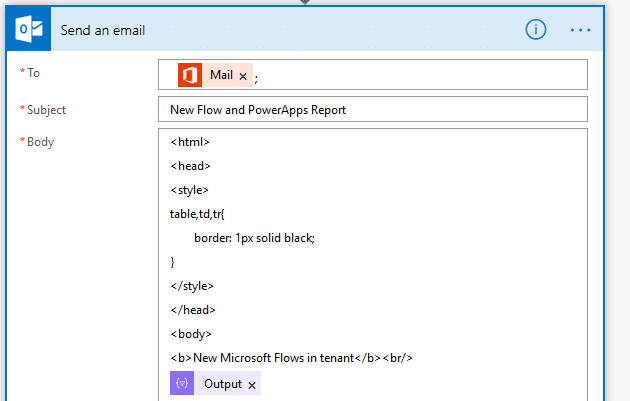Click the Outlook icon on Send an email card

click(29, 29)
